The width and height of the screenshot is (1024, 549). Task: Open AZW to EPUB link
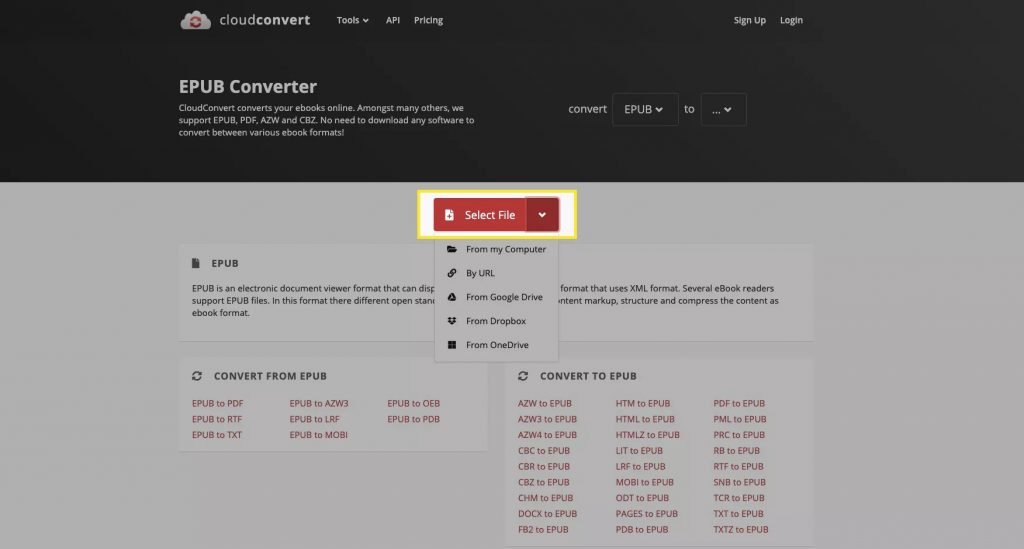tap(545, 403)
